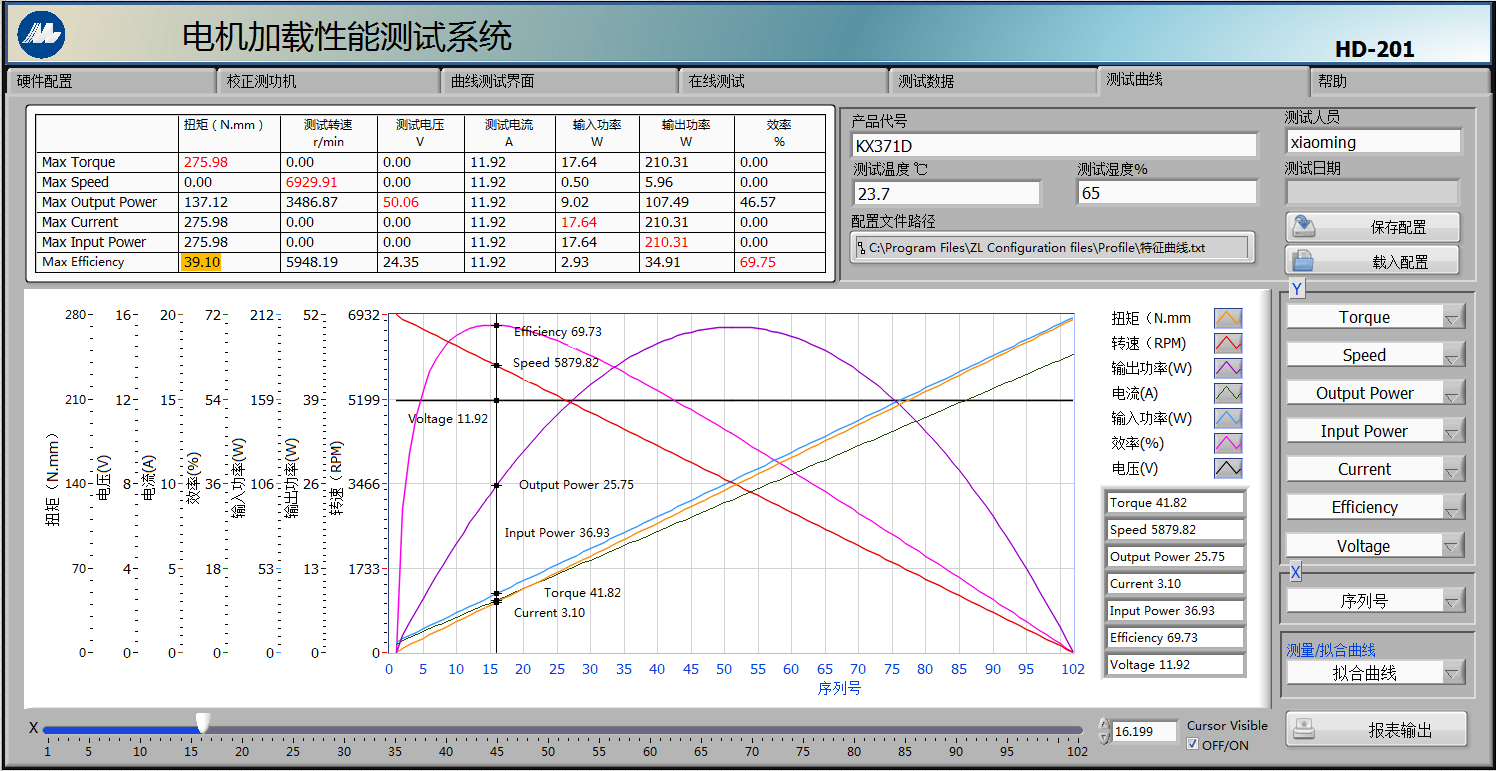The height and width of the screenshot is (771, 1496).
Task: Click the 产品代号 input field
Action: coord(1053,145)
